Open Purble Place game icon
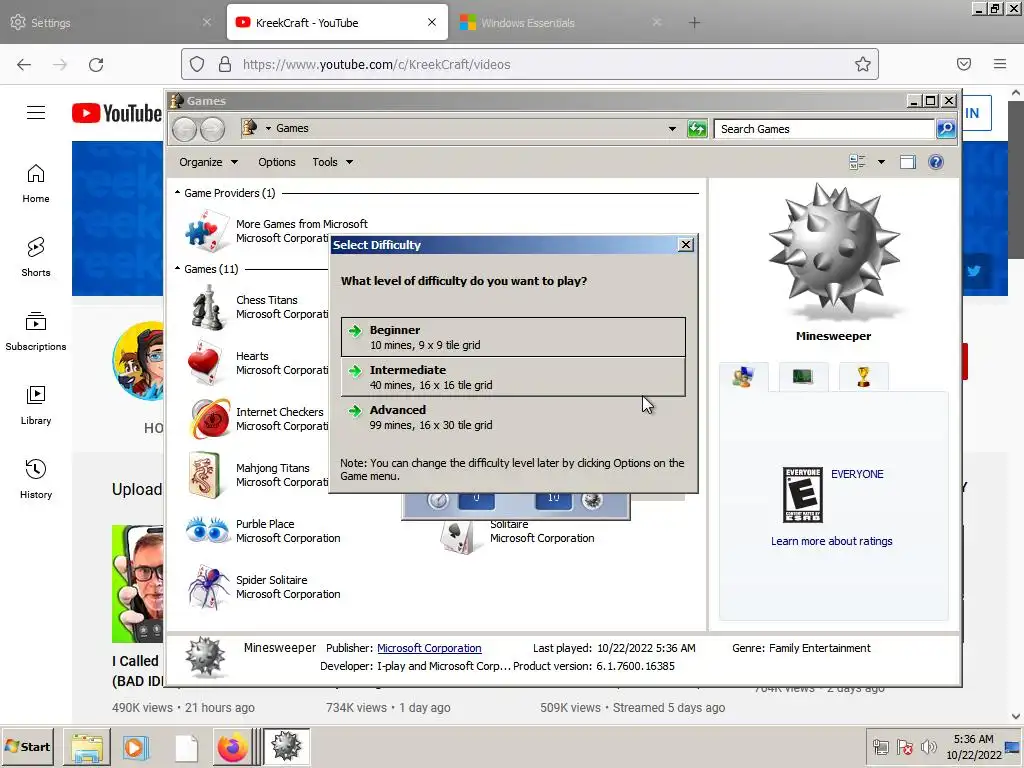This screenshot has height=768, width=1024. (207, 530)
